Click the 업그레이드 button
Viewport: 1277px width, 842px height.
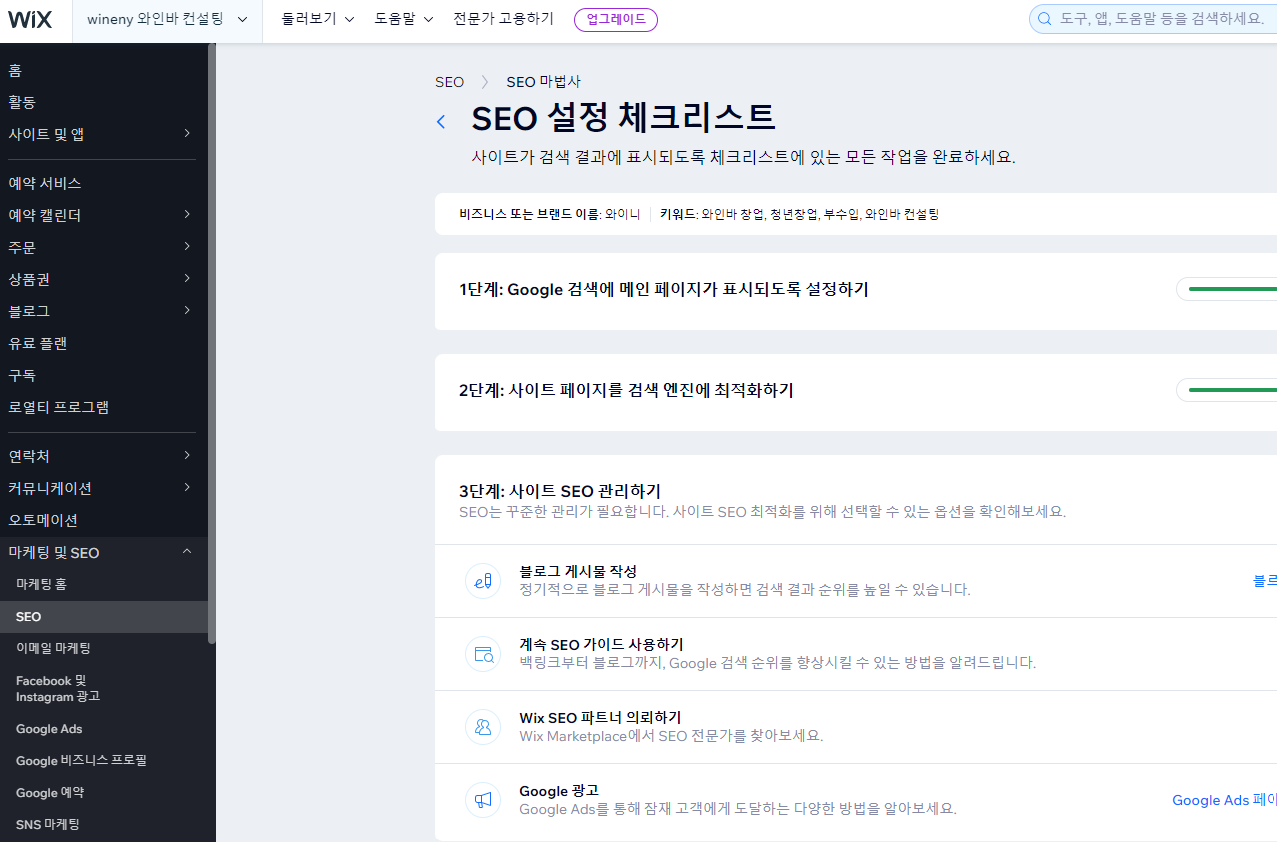point(615,18)
